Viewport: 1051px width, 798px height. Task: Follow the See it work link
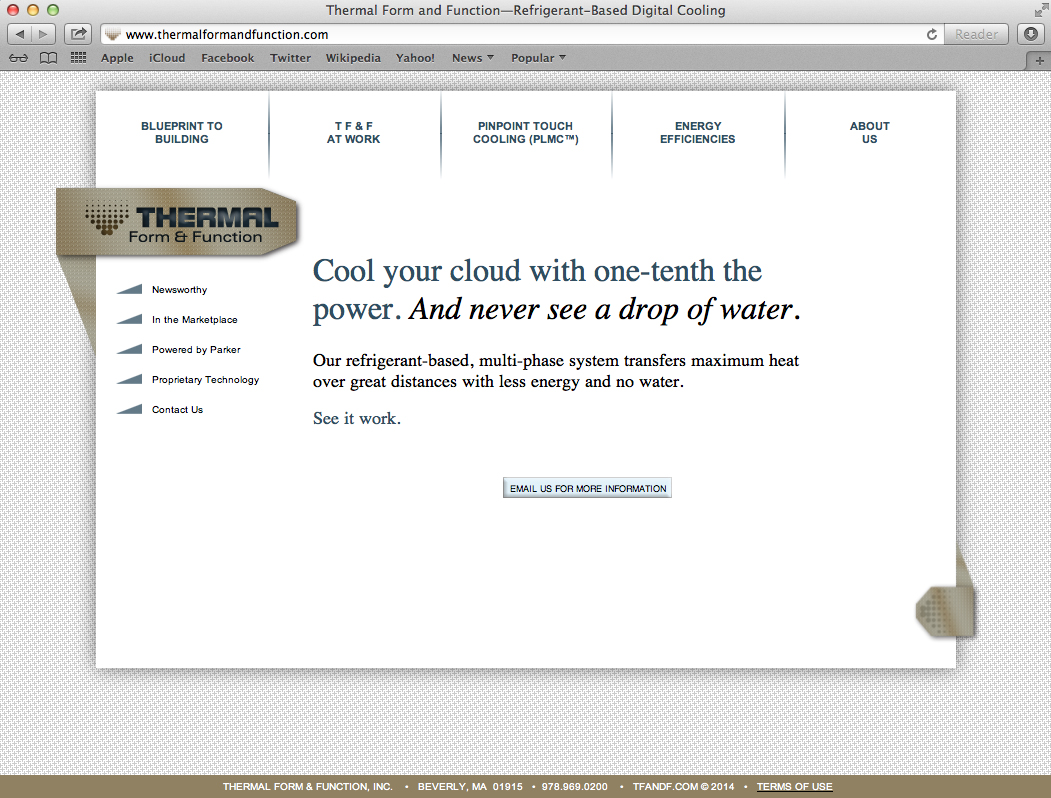(x=356, y=418)
